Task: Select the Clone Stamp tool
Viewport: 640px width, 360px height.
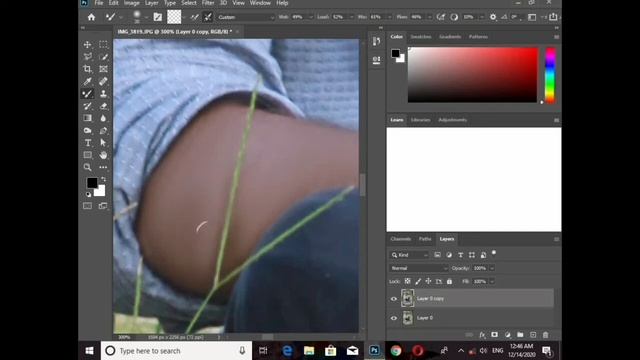Action: (103, 93)
